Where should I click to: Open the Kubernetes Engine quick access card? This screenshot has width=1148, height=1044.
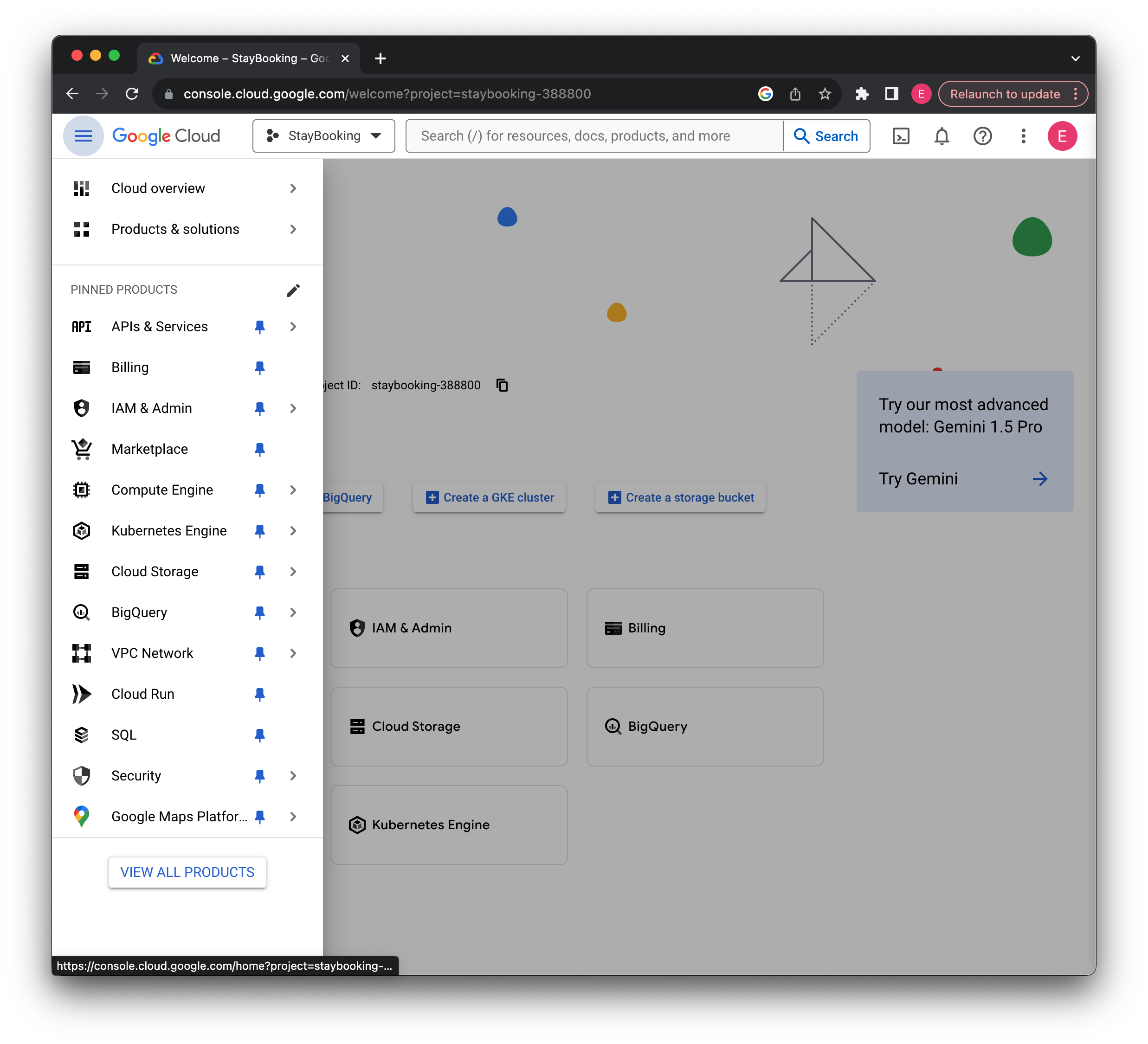click(x=449, y=825)
